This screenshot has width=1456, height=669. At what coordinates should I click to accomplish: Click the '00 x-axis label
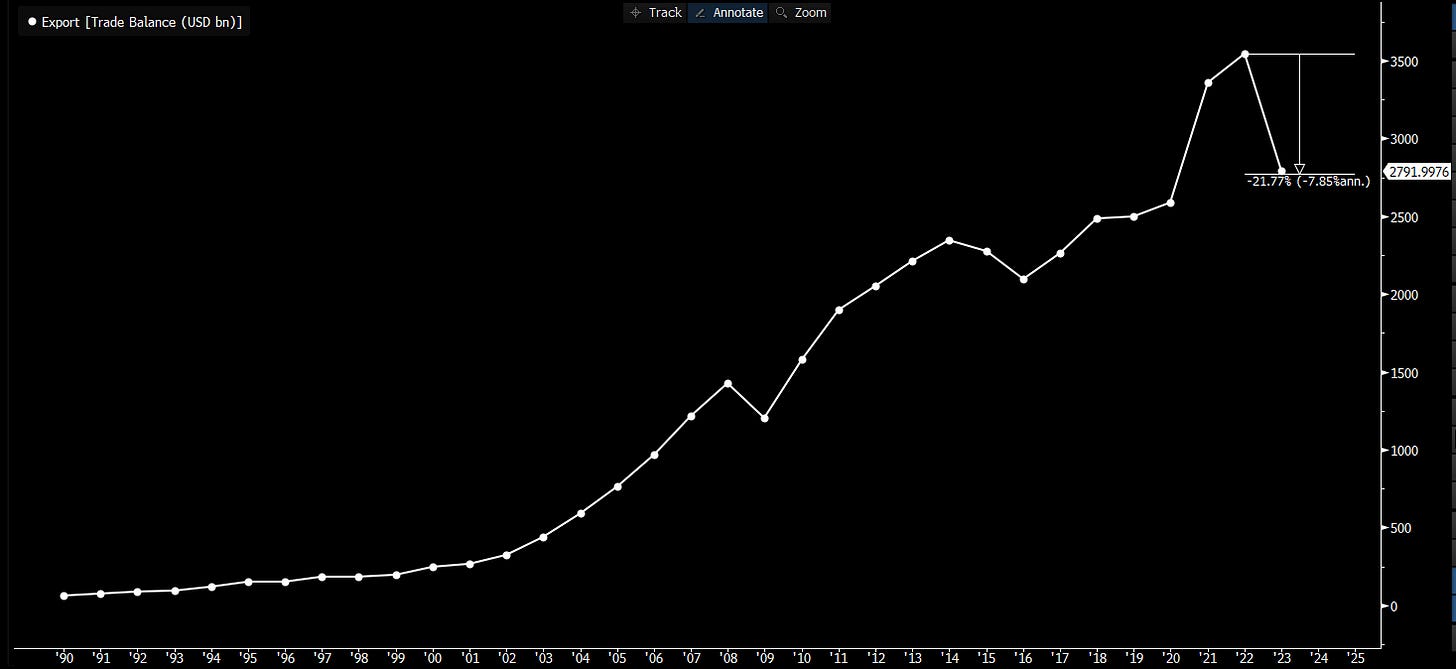pyautogui.click(x=433, y=657)
